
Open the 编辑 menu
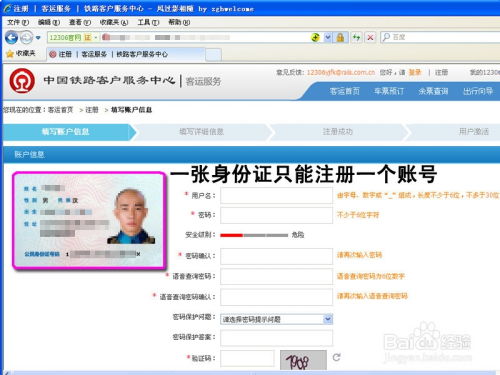coord(49,22)
